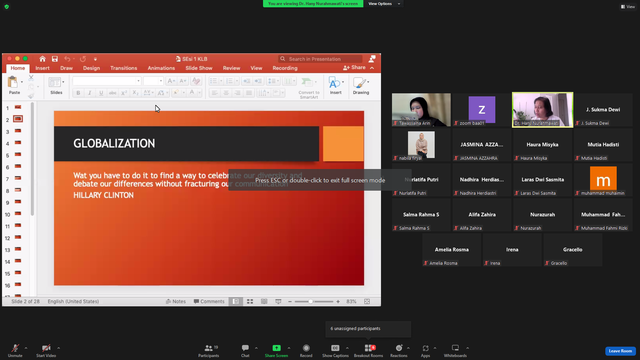640x360 pixels.
Task: Expand options arrow beside Show Captions
Action: click(x=347, y=348)
